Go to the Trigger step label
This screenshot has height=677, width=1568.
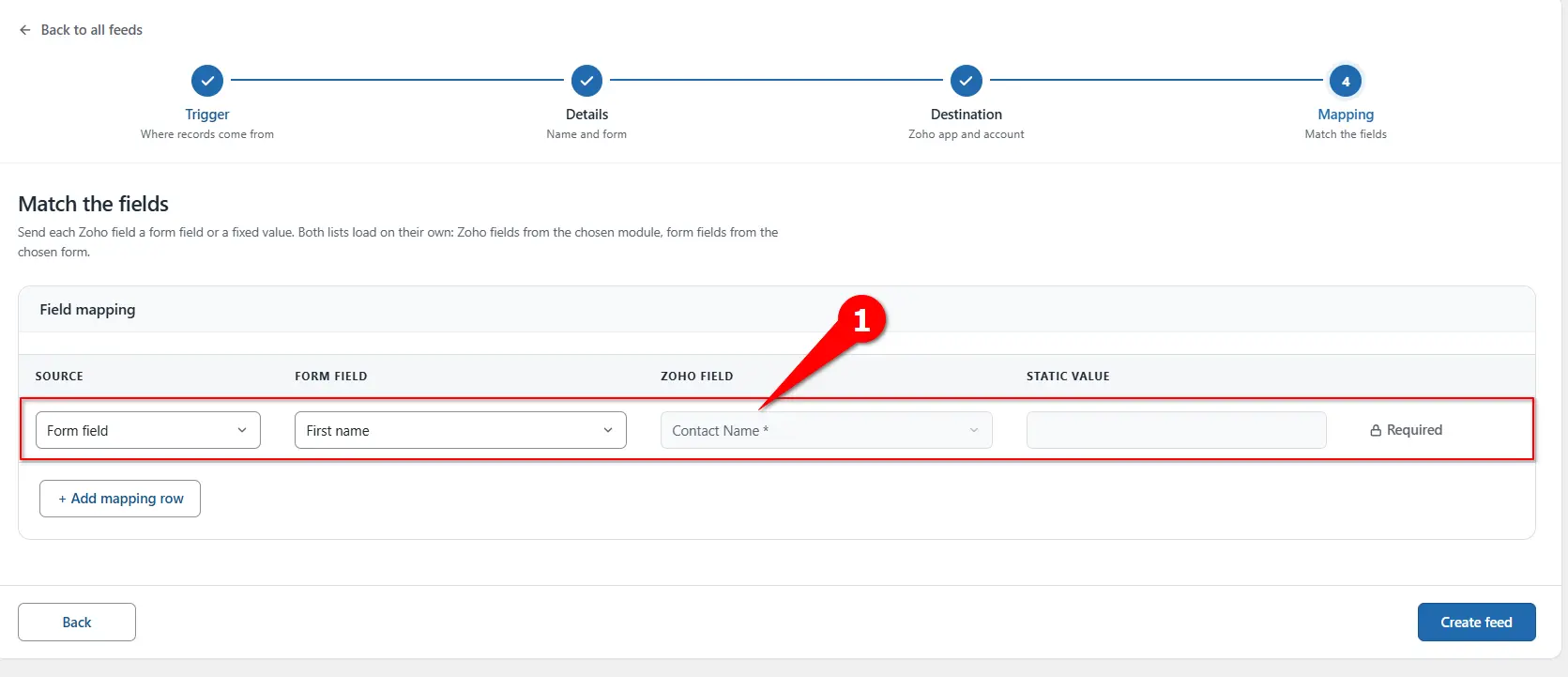pos(207,114)
